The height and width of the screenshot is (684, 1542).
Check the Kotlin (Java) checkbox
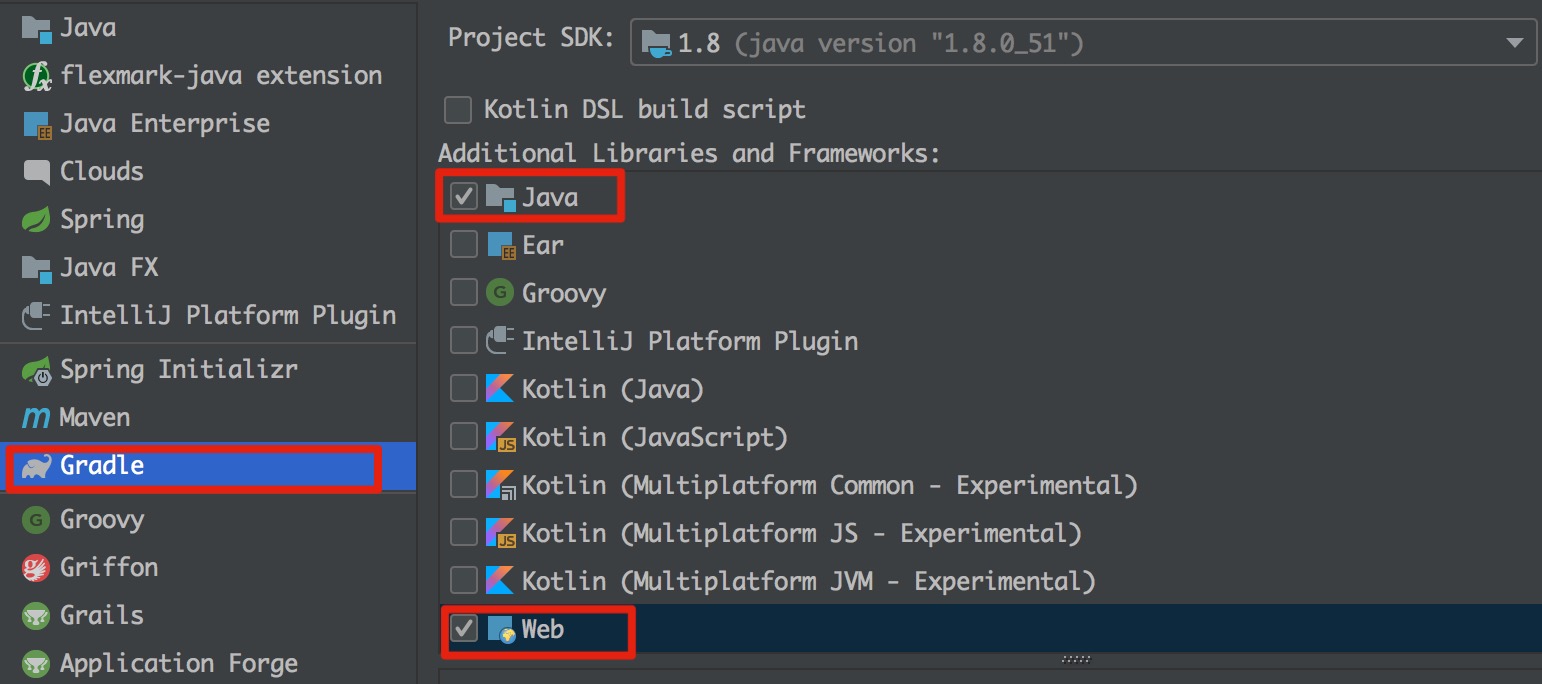[464, 389]
